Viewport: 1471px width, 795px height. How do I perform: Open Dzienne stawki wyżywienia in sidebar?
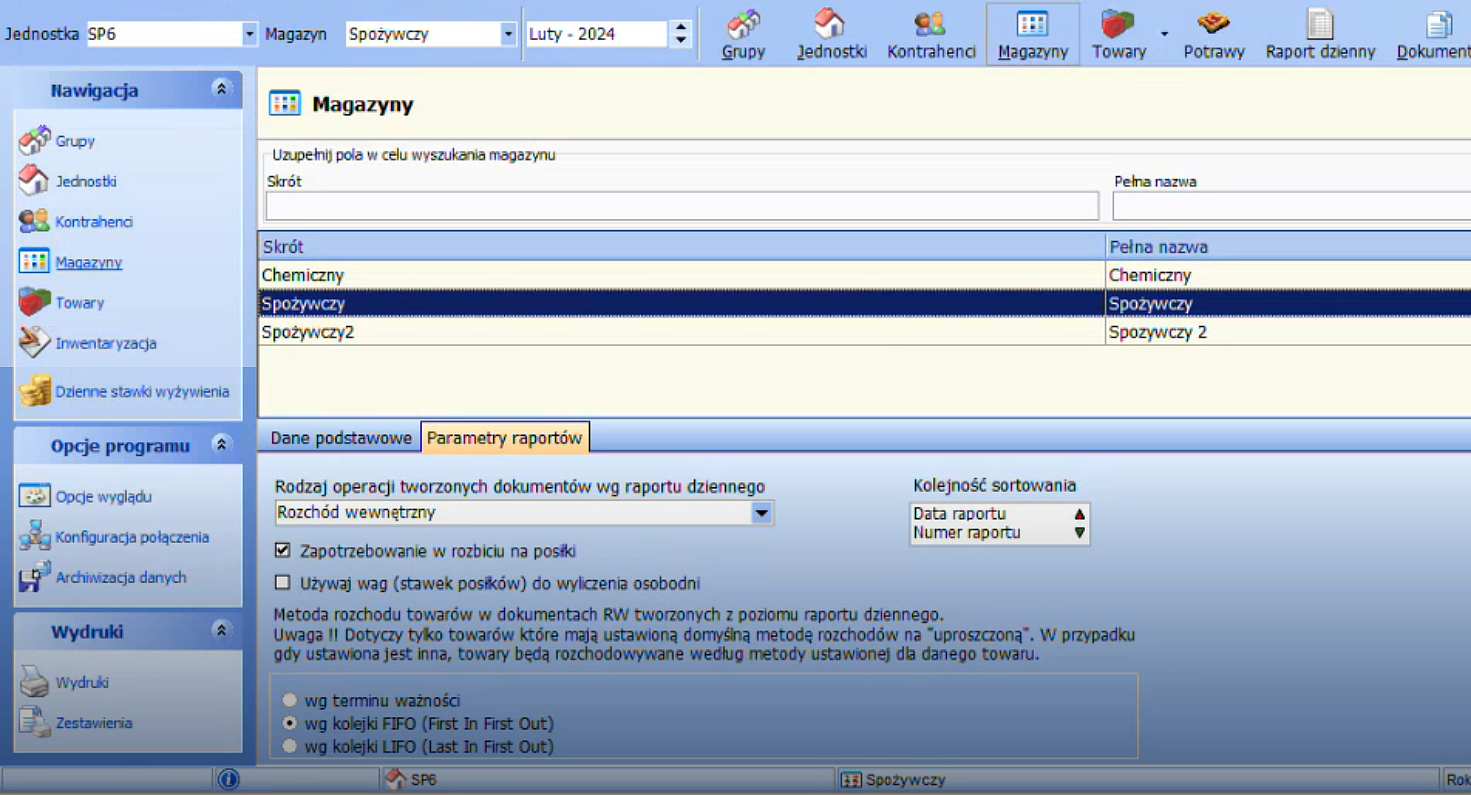(x=141, y=392)
